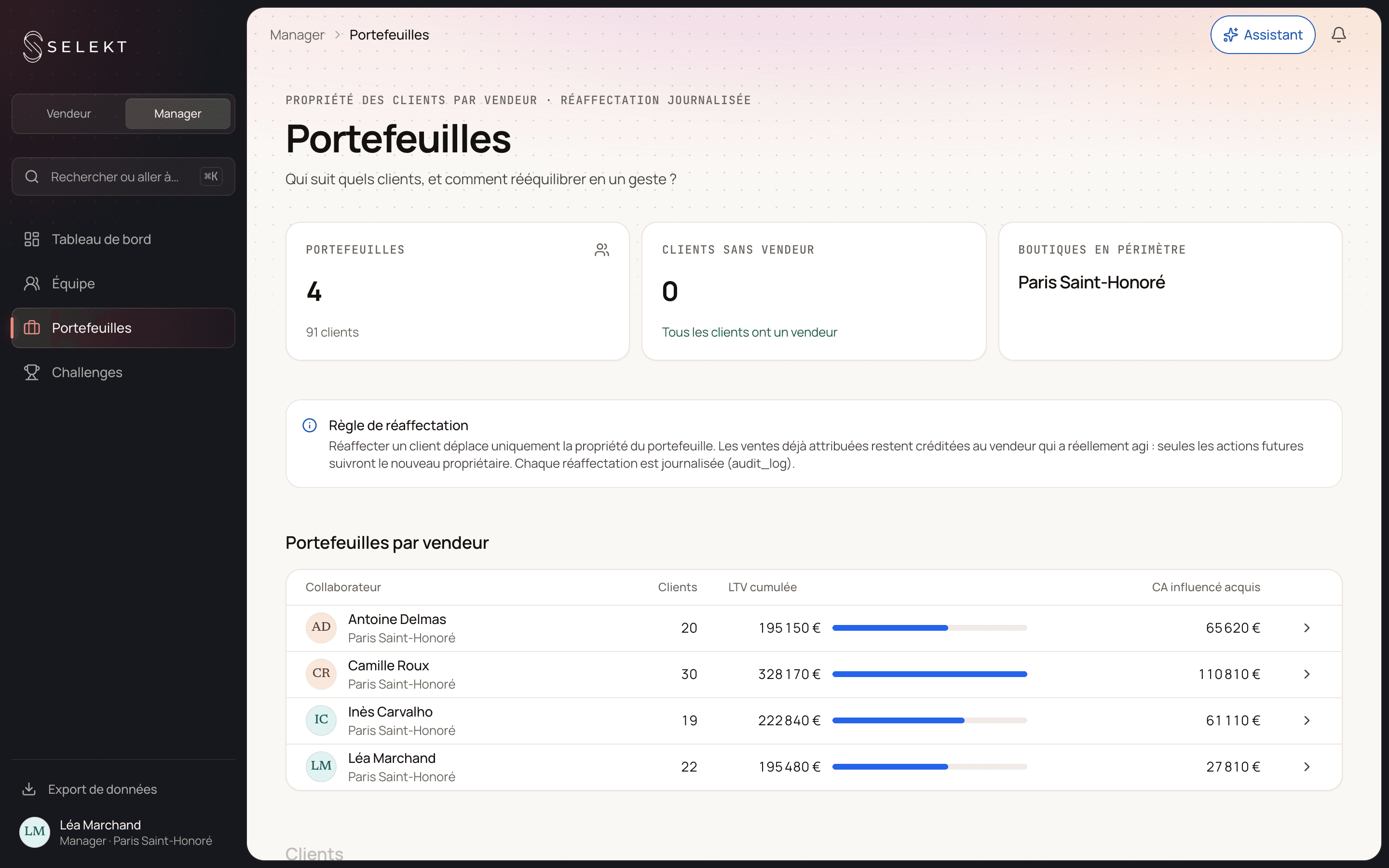Click the LM profile avatar in sidebar footer
1389x868 pixels.
point(34,832)
